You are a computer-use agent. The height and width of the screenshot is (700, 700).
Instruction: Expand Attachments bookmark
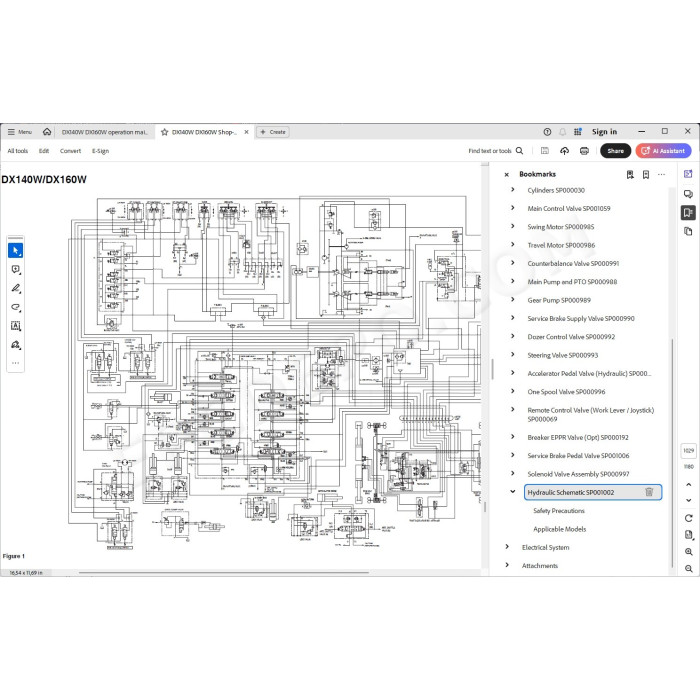(x=507, y=565)
